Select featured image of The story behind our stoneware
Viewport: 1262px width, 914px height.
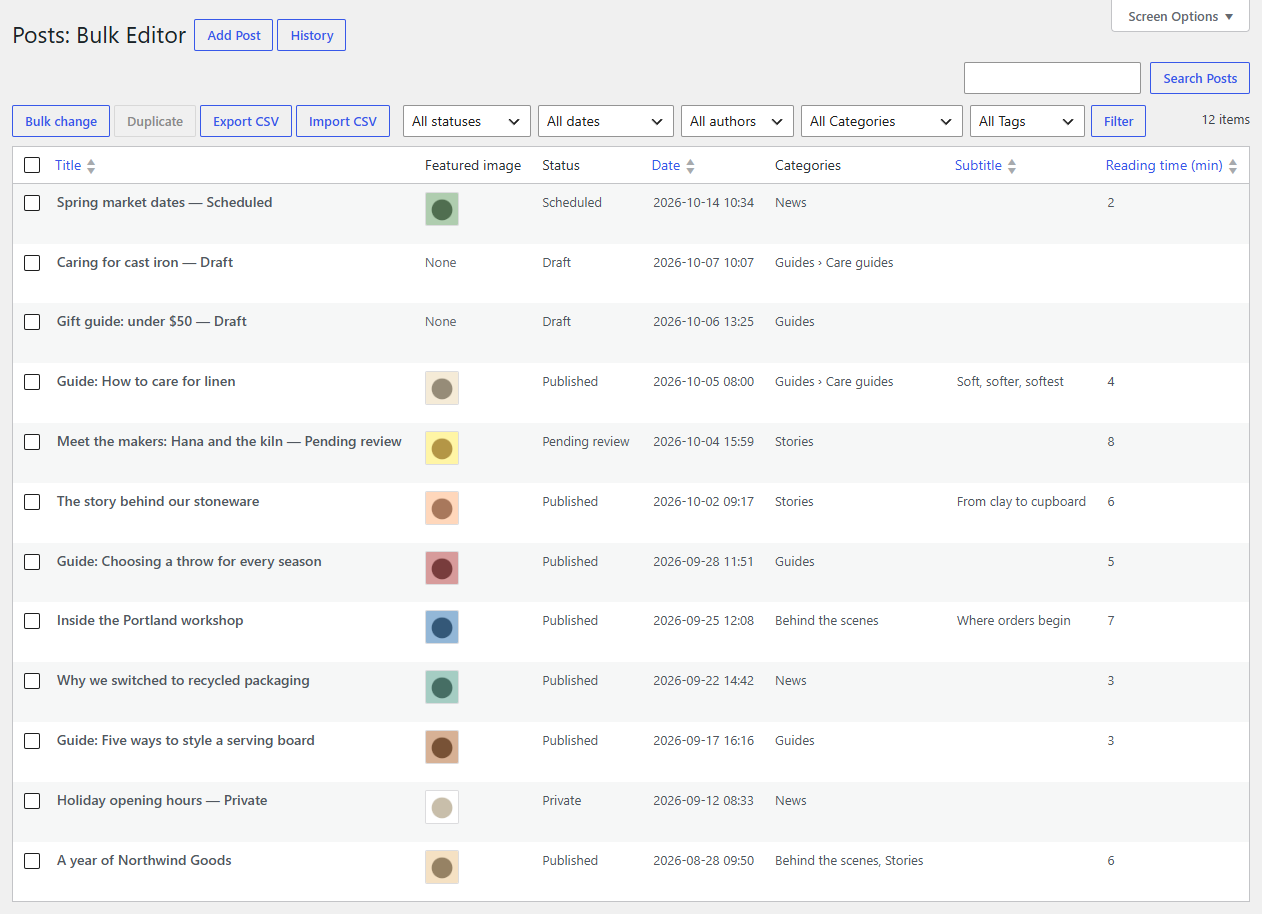pos(442,508)
